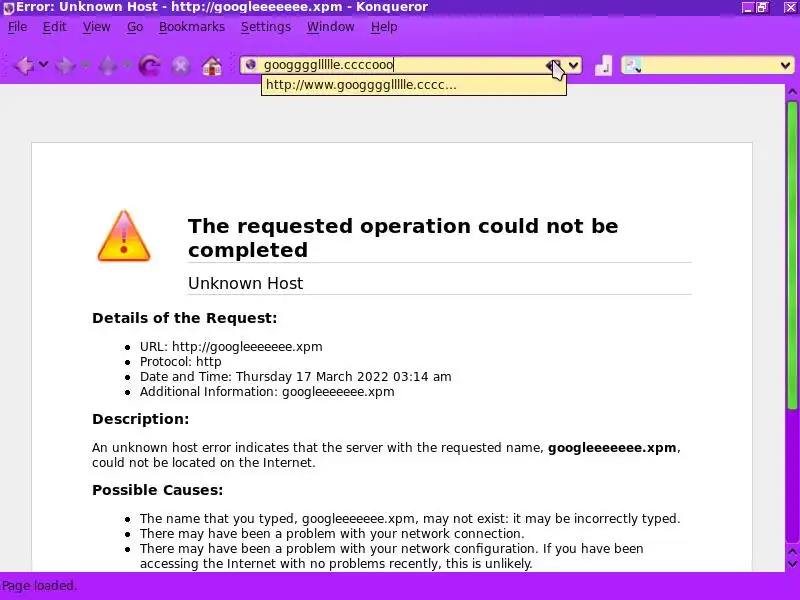Open the View menu
This screenshot has width=800, height=600.
pos(96,27)
